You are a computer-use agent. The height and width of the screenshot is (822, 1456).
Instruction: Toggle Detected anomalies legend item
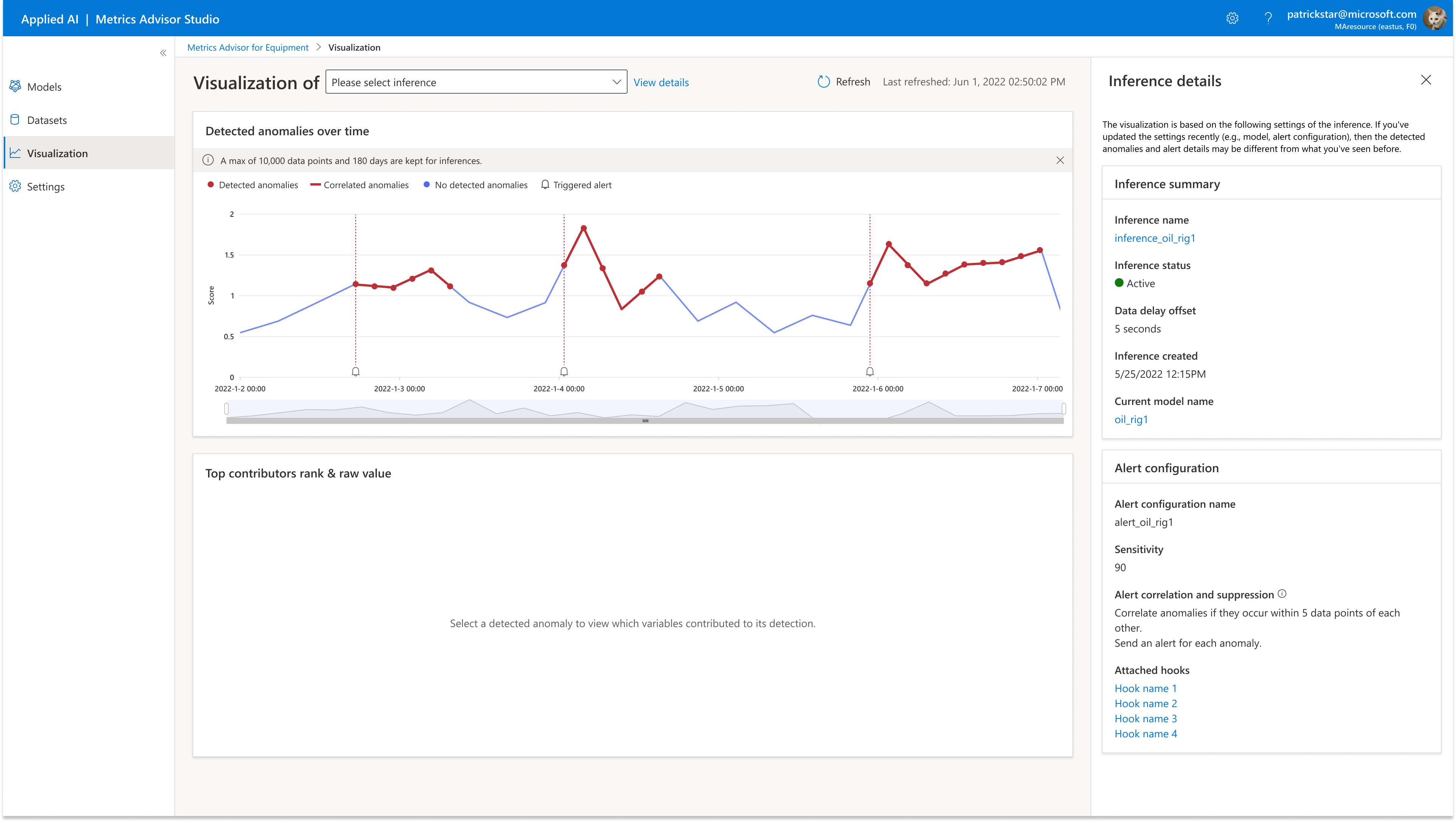tap(252, 185)
